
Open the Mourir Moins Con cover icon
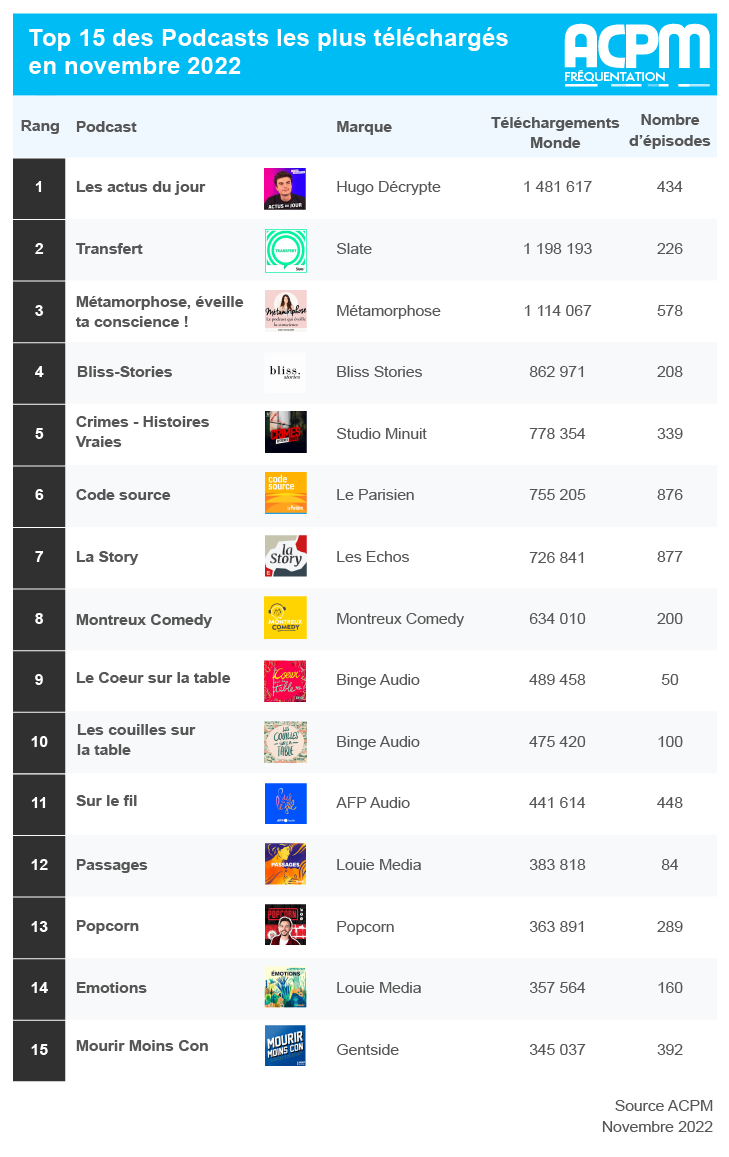(286, 1046)
